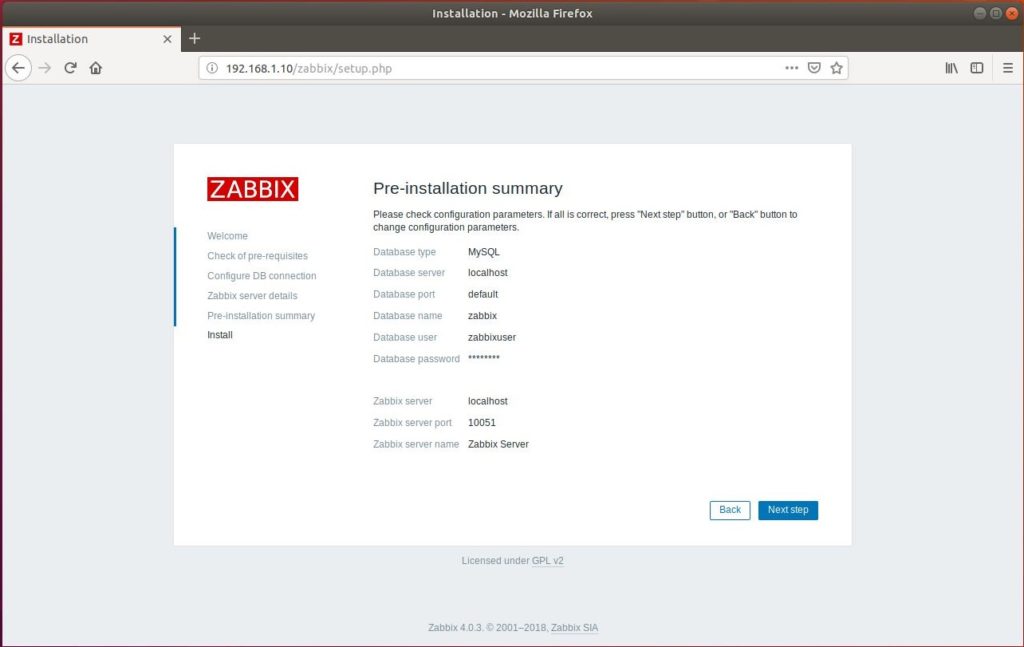Click the MySQL database type value
The image size is (1024, 647).
(483, 252)
